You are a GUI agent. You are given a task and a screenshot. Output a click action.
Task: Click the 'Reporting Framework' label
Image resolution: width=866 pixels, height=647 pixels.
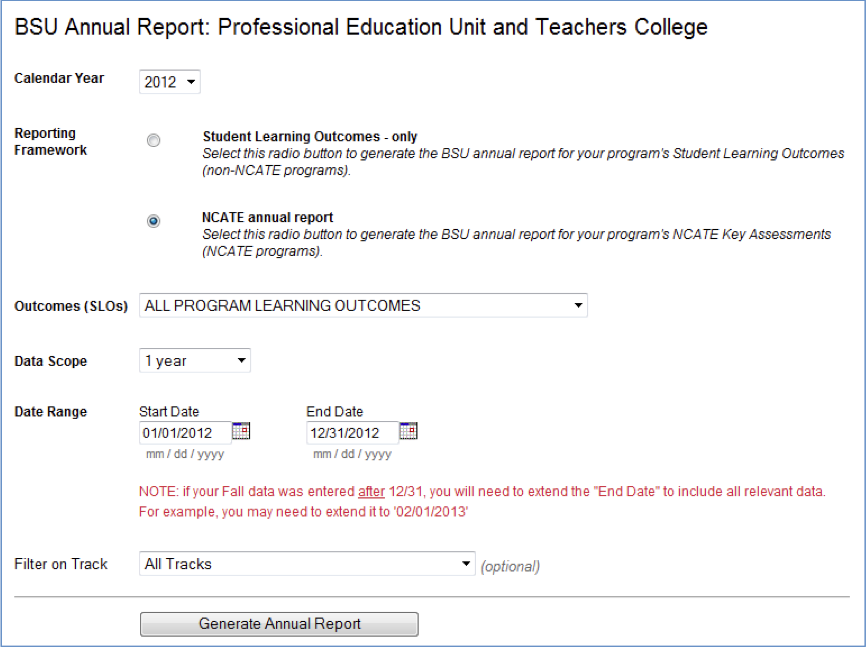pos(51,142)
